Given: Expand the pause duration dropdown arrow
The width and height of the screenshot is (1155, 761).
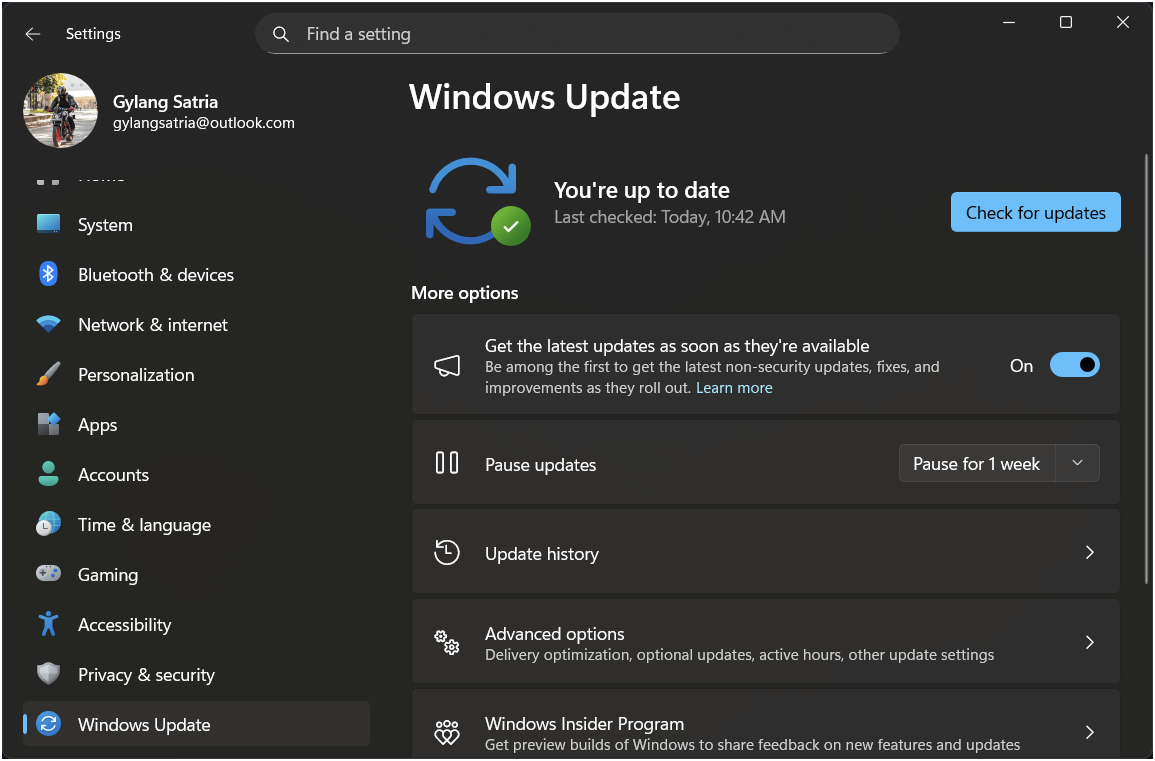Looking at the screenshot, I should coord(1078,463).
